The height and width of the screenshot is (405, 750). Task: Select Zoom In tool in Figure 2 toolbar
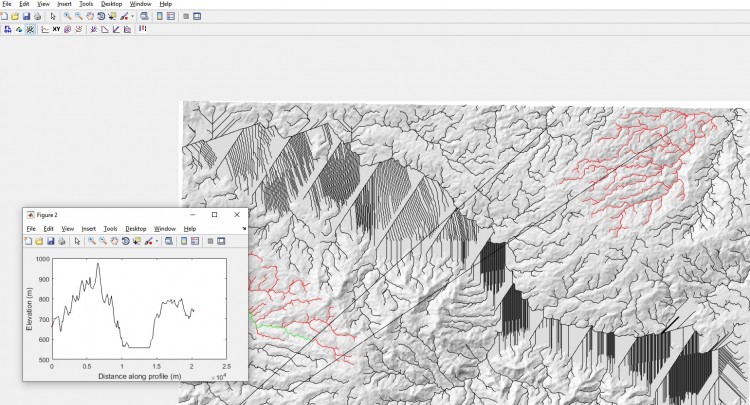(x=91, y=241)
